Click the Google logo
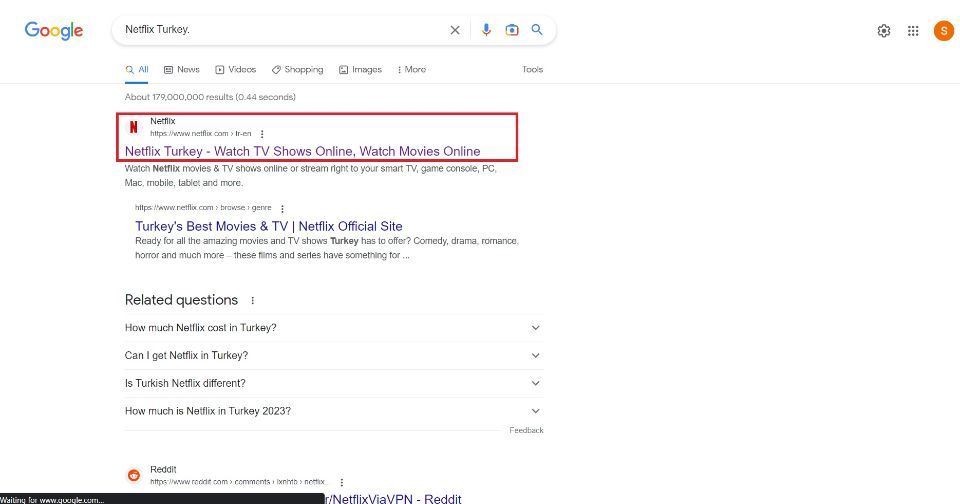The height and width of the screenshot is (504, 960). click(53, 30)
